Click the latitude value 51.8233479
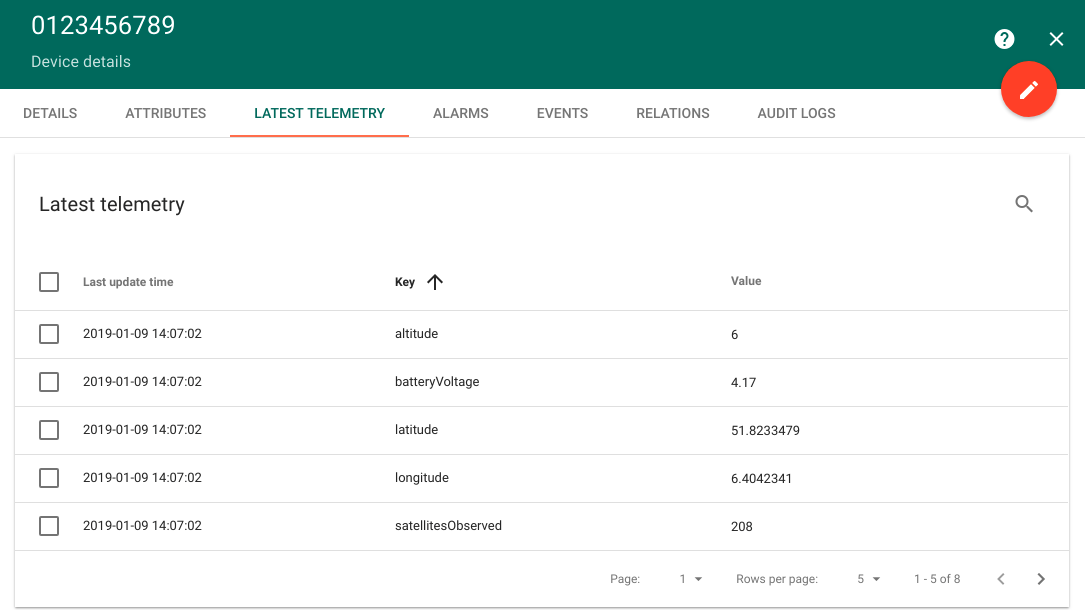The image size is (1085, 610). pyautogui.click(x=765, y=431)
